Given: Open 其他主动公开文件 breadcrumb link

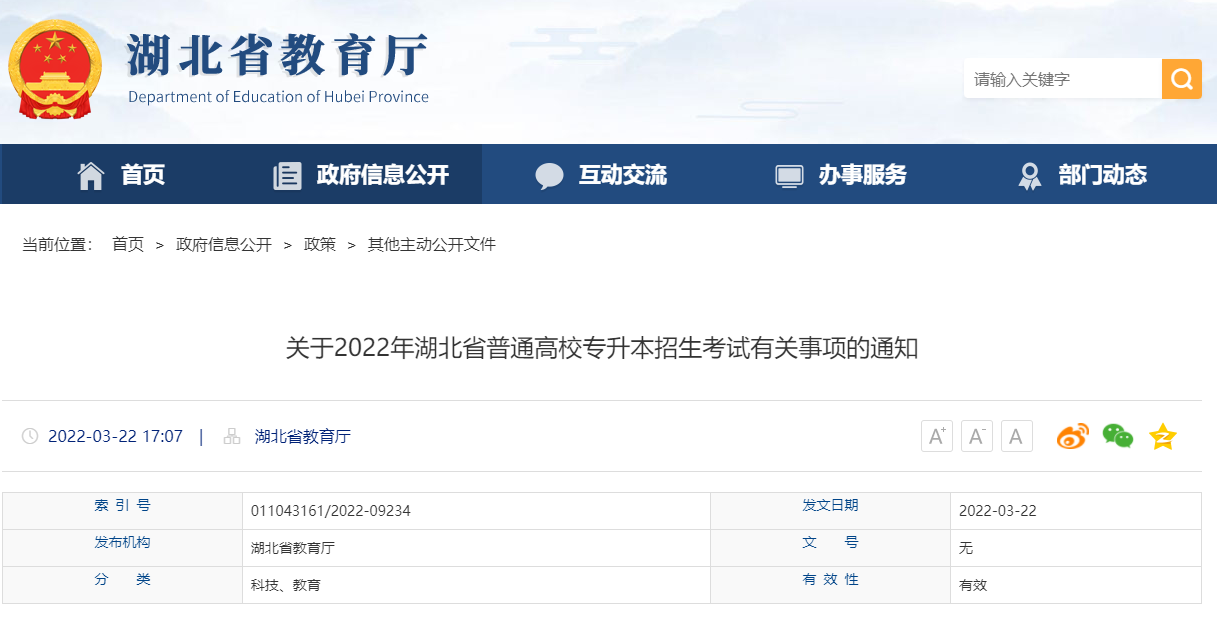Looking at the screenshot, I should [x=432, y=244].
